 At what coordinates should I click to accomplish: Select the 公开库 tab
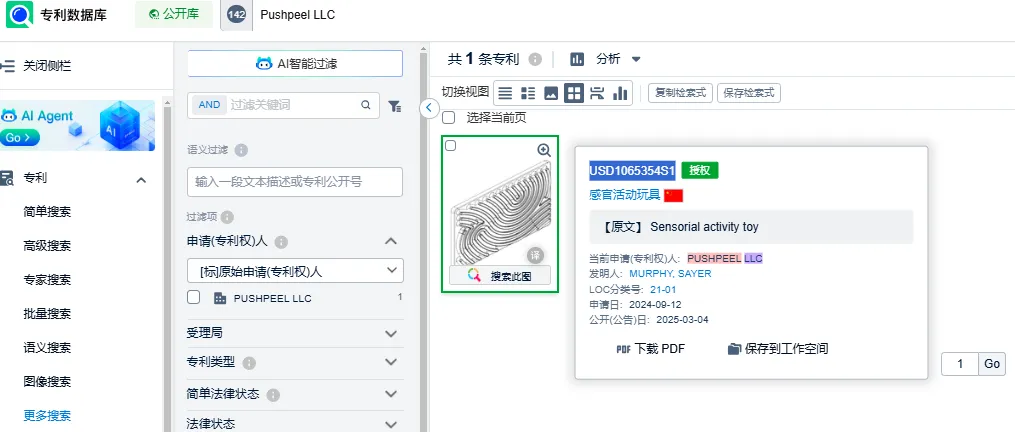click(x=173, y=14)
